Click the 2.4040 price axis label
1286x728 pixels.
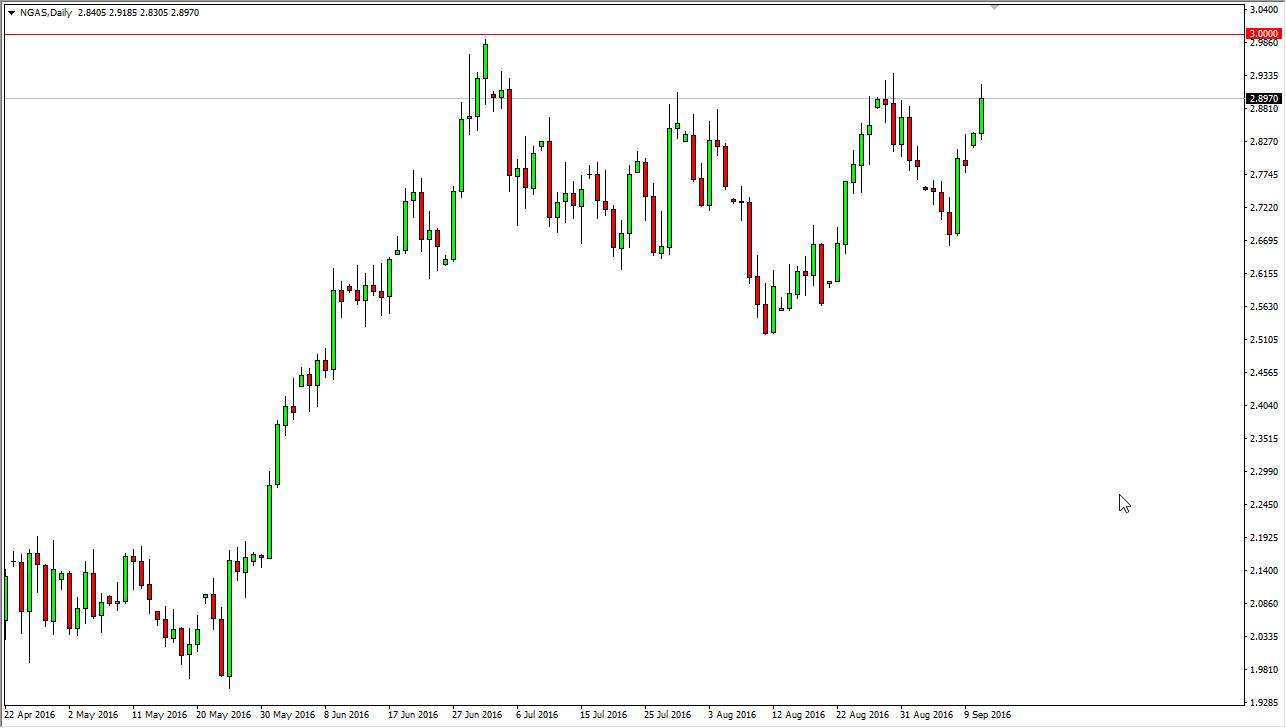point(1264,406)
